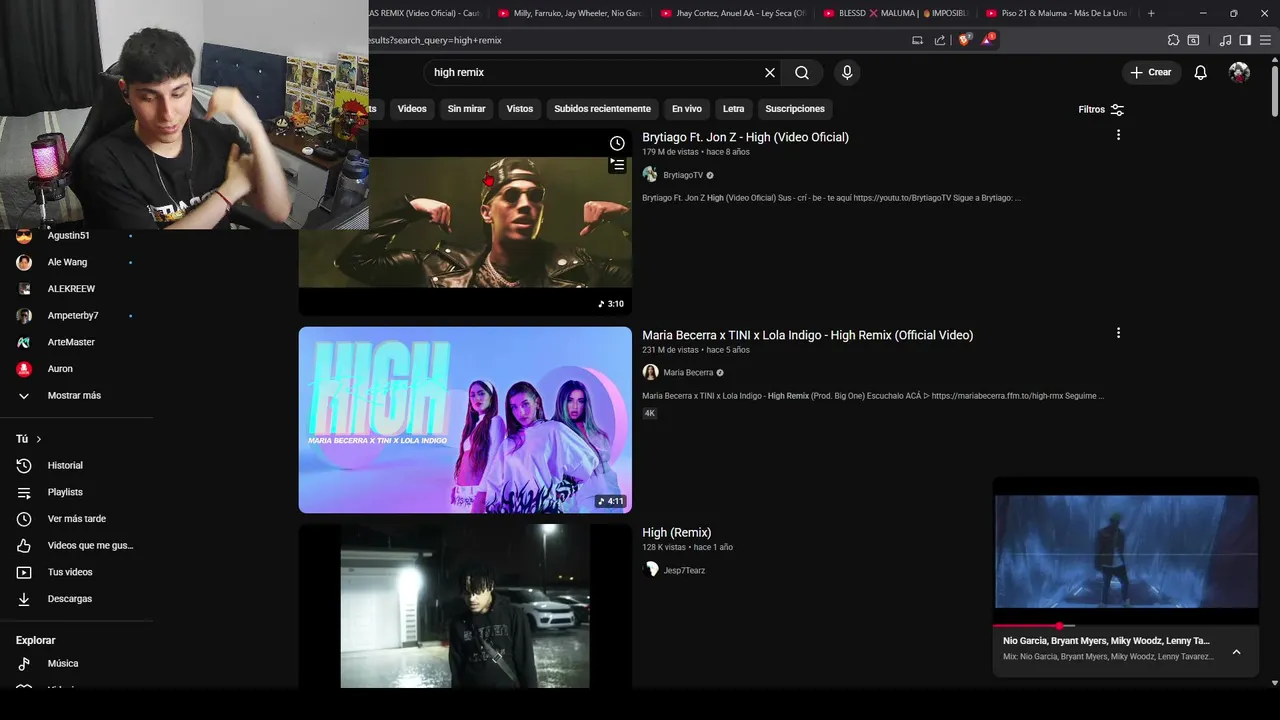Open the Jesp7Tearz channel name link
Image resolution: width=1280 pixels, height=720 pixels.
pos(684,570)
